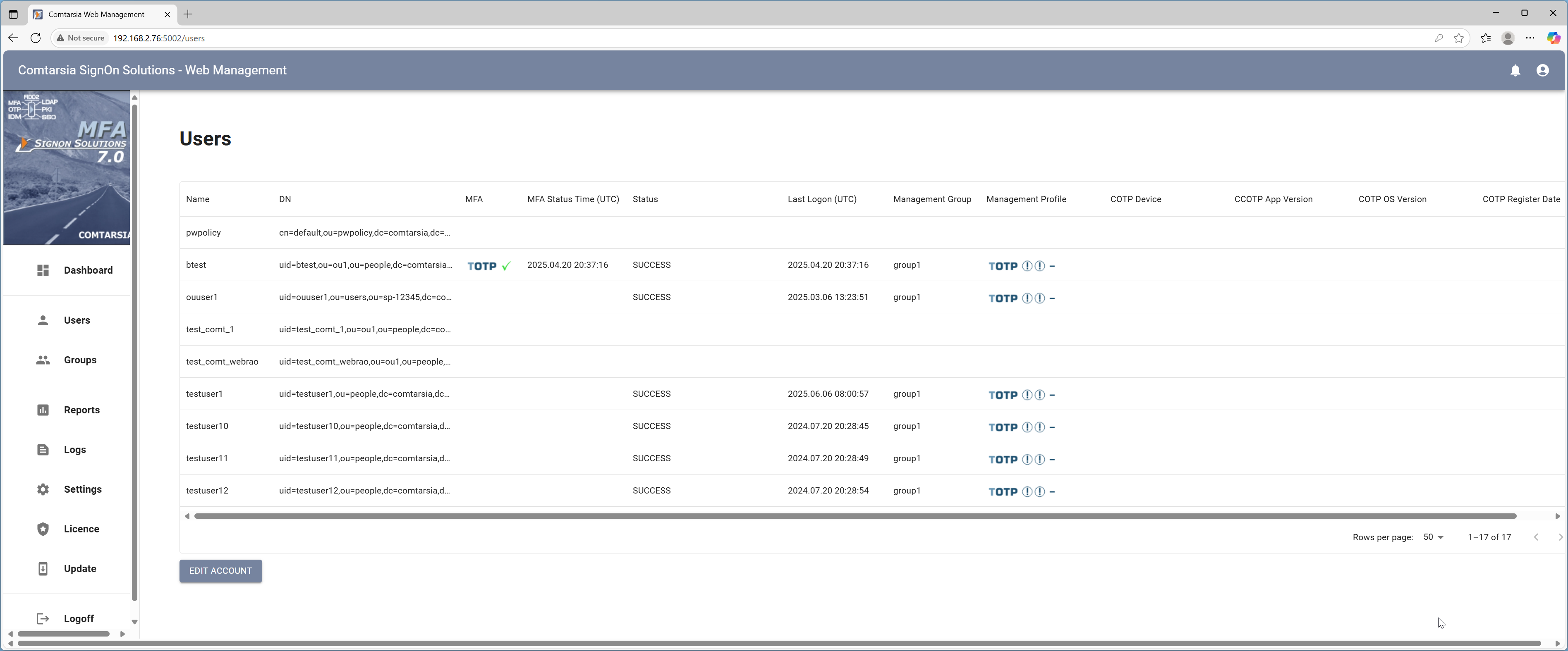Switch to the Comtarsia Web Management tab
This screenshot has width=1568, height=651.
(97, 14)
